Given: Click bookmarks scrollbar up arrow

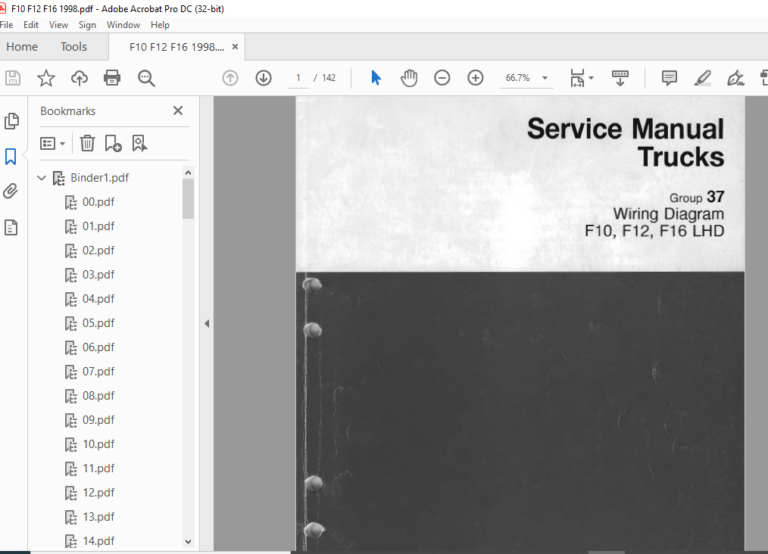Looking at the screenshot, I should (188, 172).
